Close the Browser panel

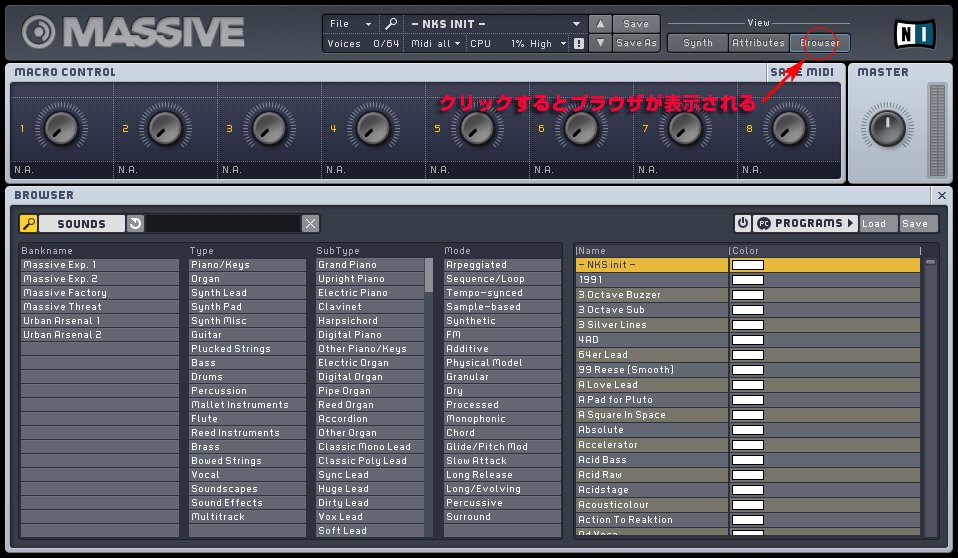[942, 196]
